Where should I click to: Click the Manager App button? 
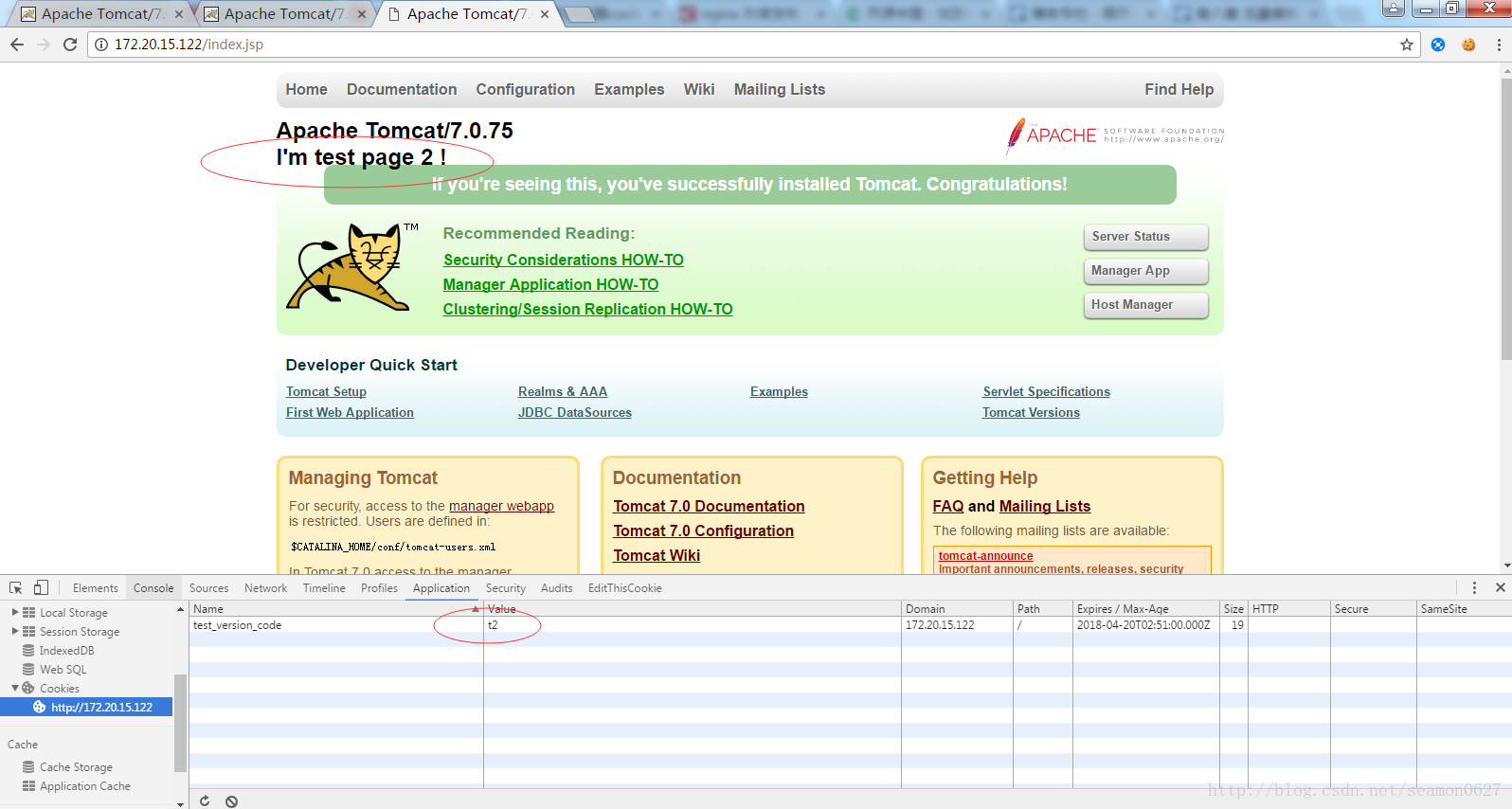1146,271
